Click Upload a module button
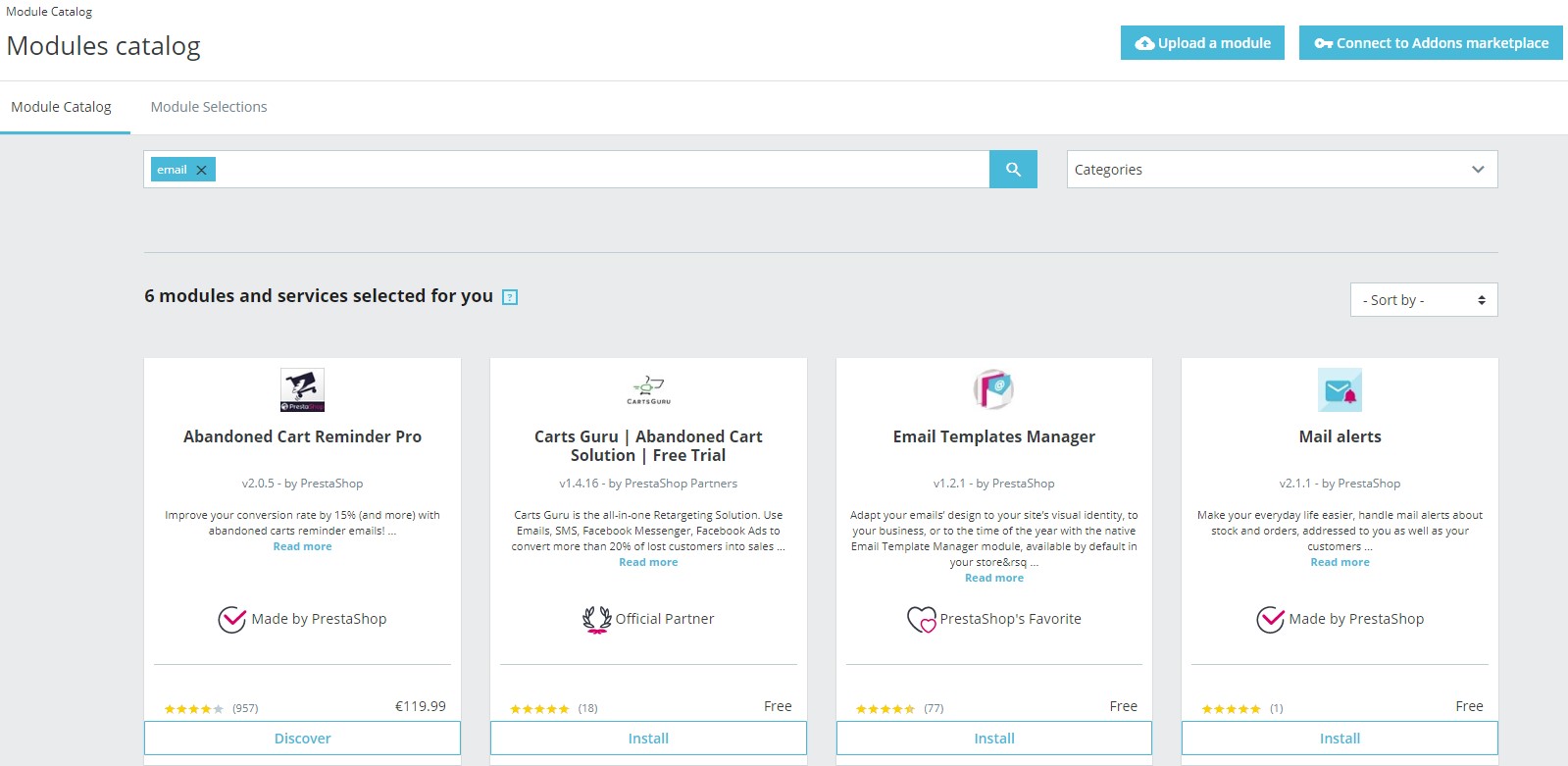This screenshot has width=1568, height=766. 1202,42
